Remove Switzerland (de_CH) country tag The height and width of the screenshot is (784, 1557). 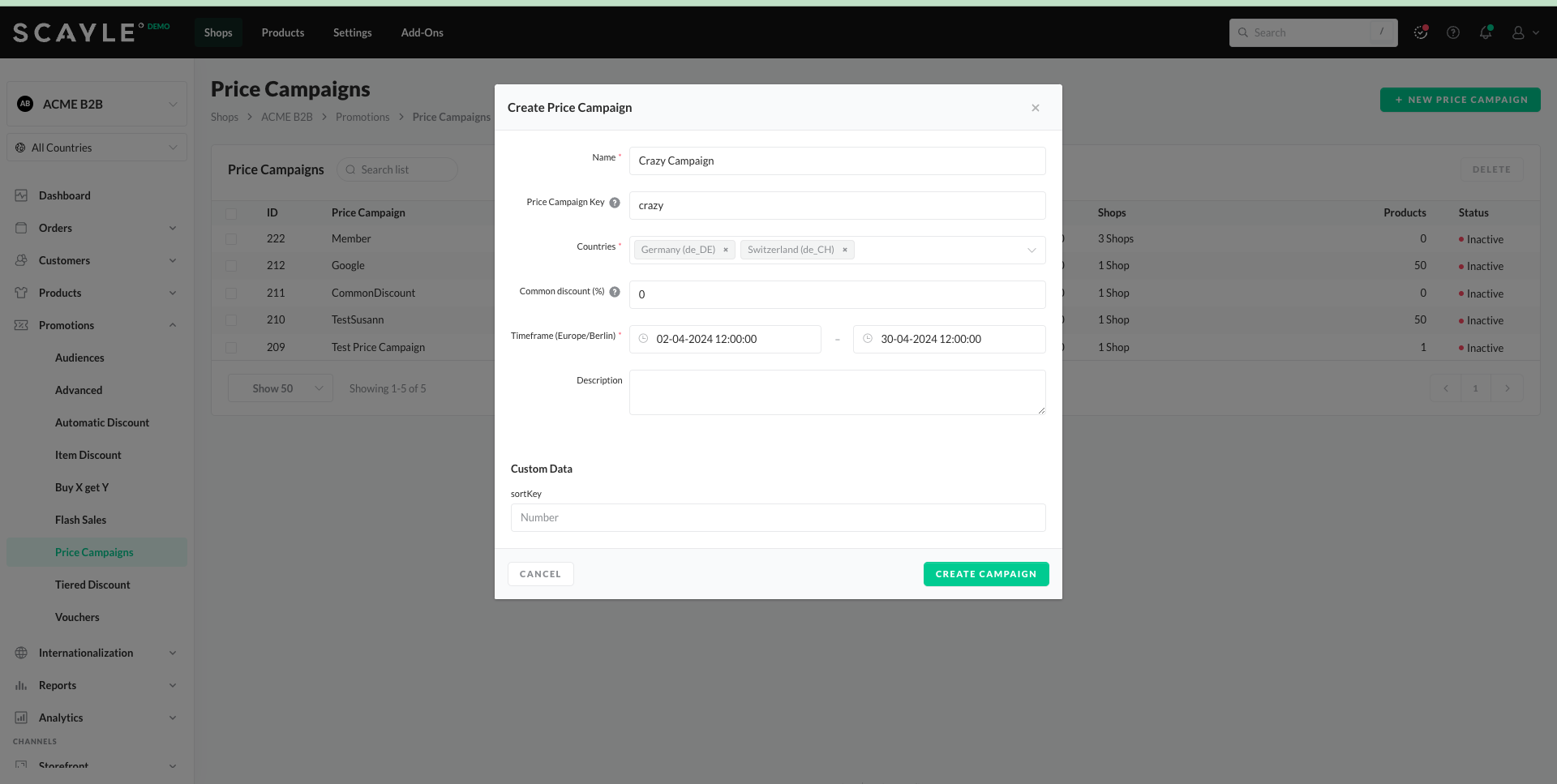coord(845,250)
